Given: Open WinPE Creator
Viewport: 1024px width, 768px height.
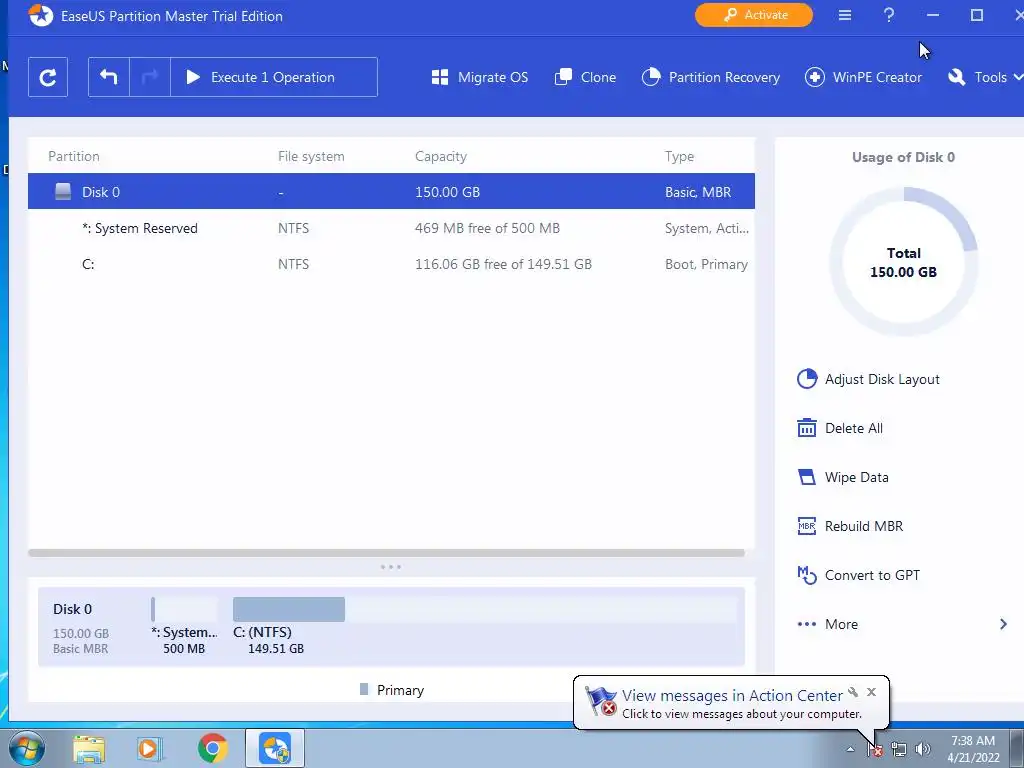Looking at the screenshot, I should coord(863,77).
